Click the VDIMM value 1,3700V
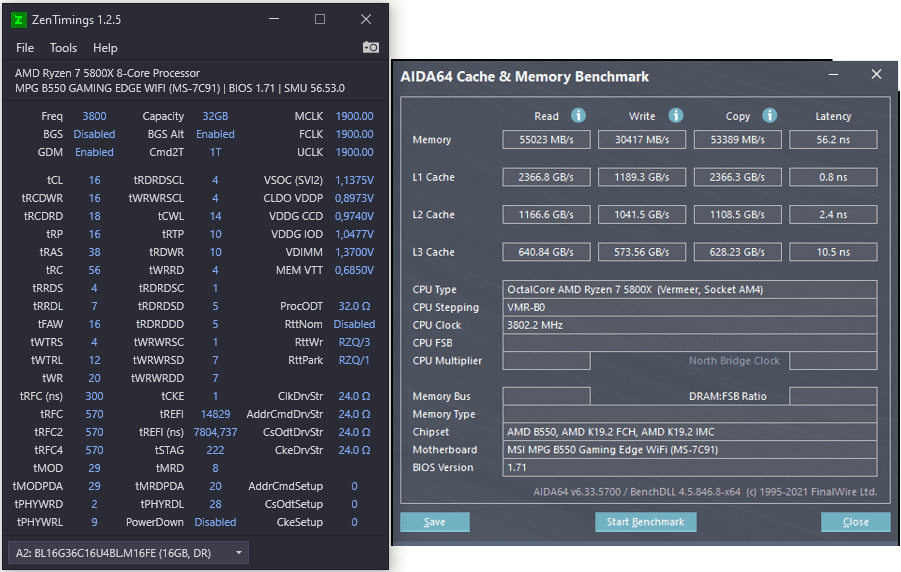The image size is (901, 572). point(355,252)
